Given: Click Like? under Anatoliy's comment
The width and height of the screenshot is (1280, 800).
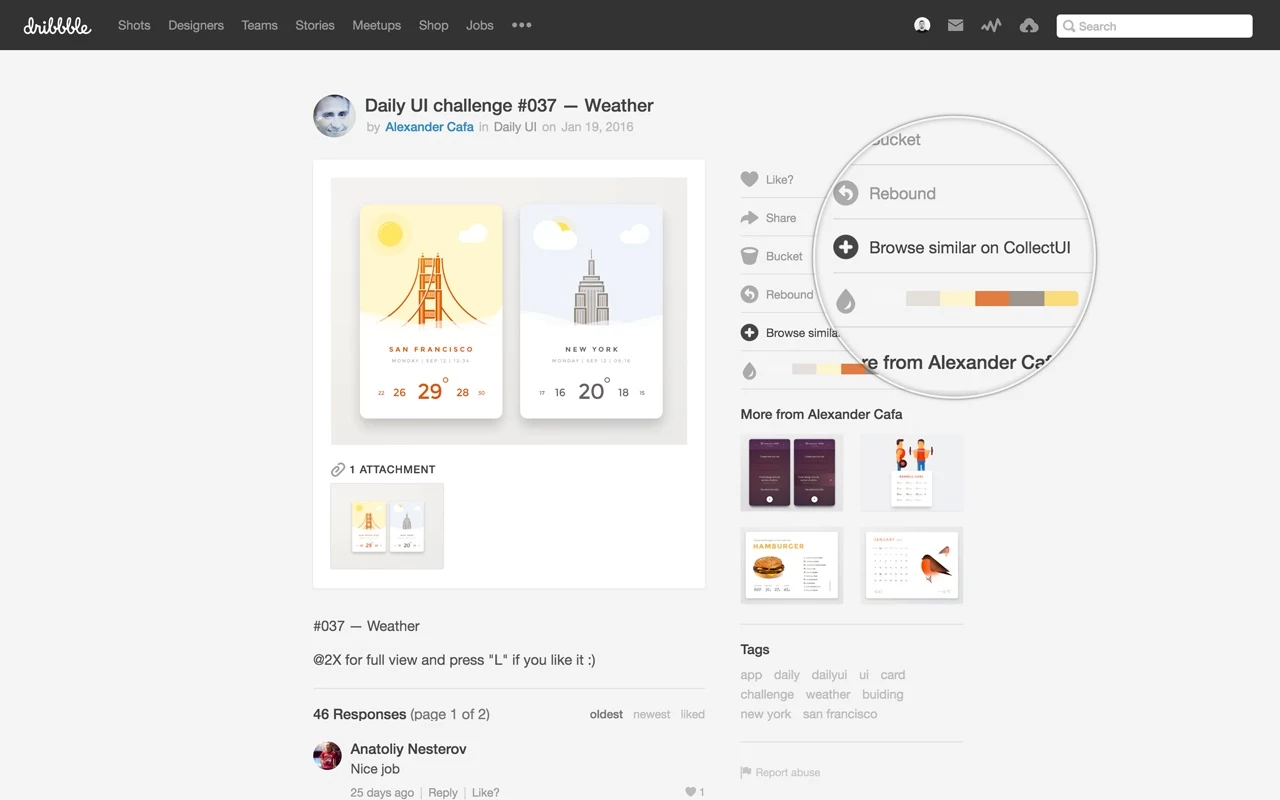Looking at the screenshot, I should coord(485,792).
